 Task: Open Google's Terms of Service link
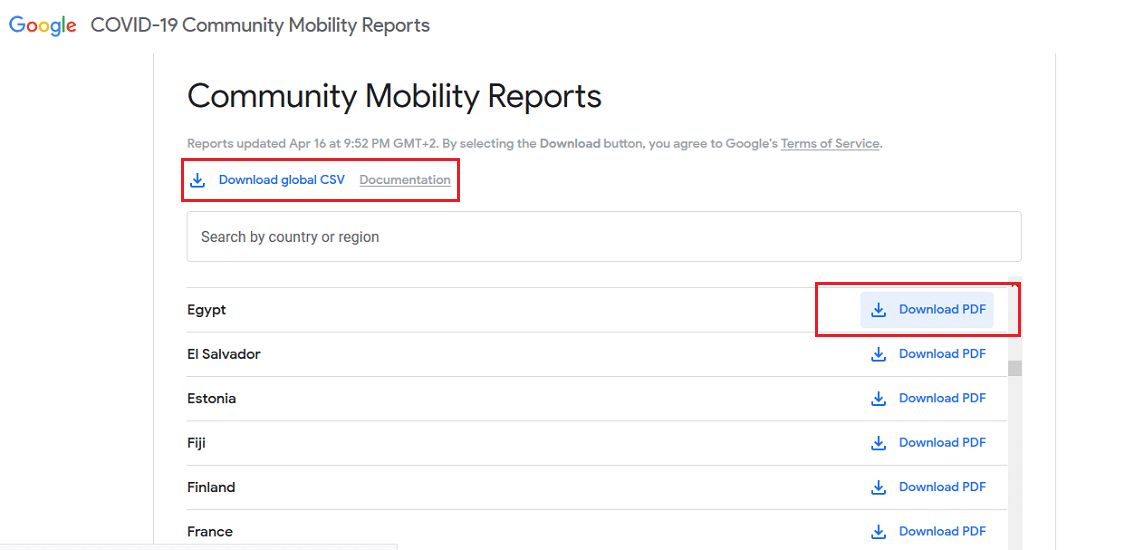(x=830, y=144)
